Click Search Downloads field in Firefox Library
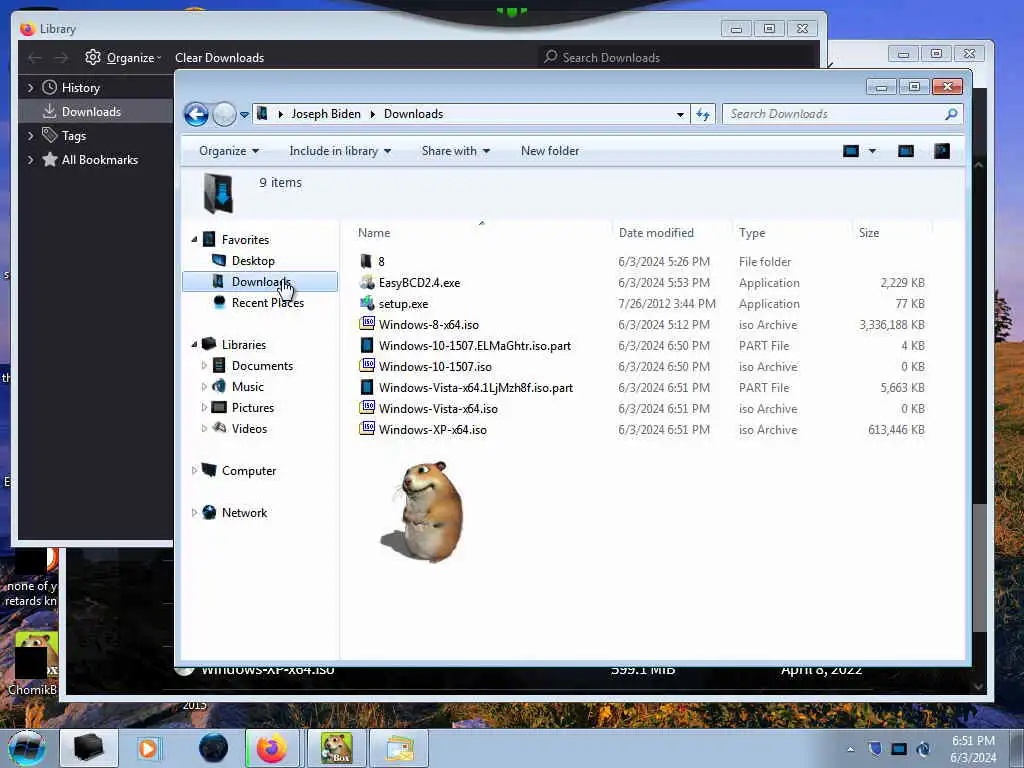This screenshot has height=768, width=1024. click(x=678, y=57)
